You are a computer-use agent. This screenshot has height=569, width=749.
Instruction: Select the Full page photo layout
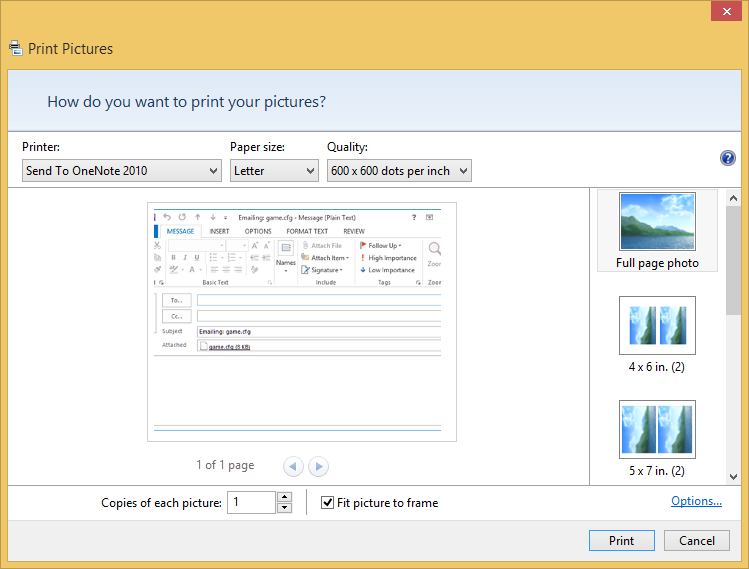[x=657, y=231]
